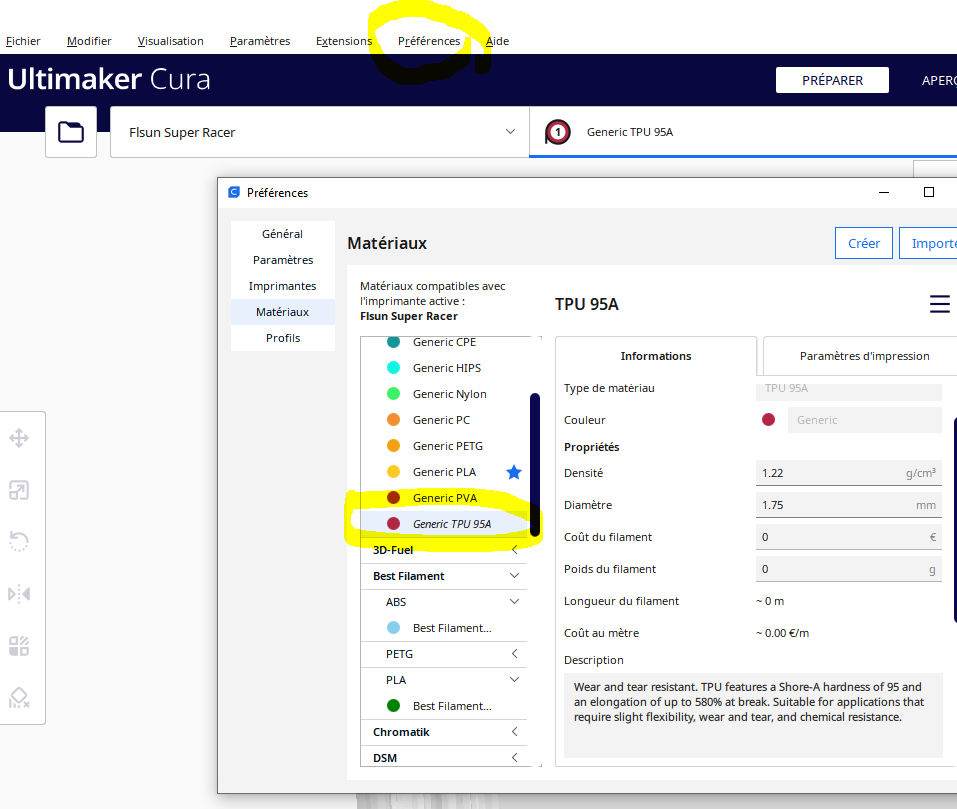Go to Général preferences page
Screen dimensions: 957x809
283,234
